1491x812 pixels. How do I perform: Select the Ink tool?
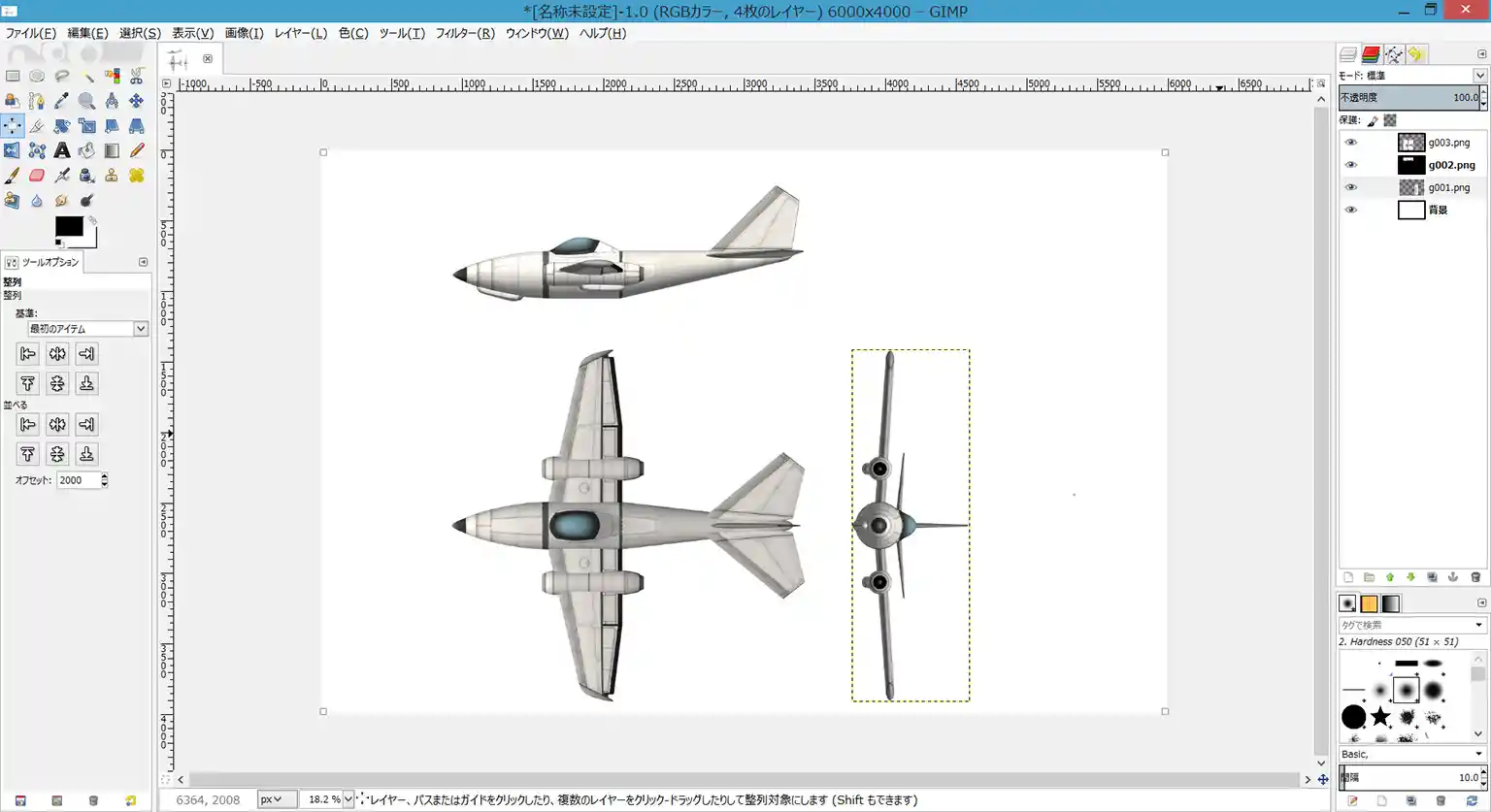[87, 176]
